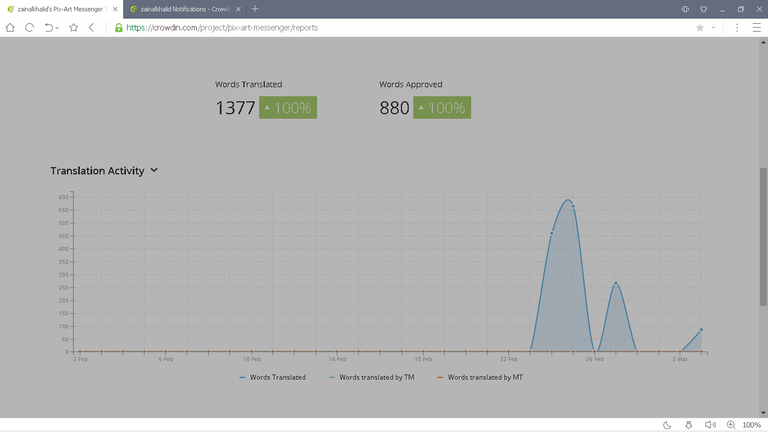Click the scrollbar down arrow

click(763, 413)
